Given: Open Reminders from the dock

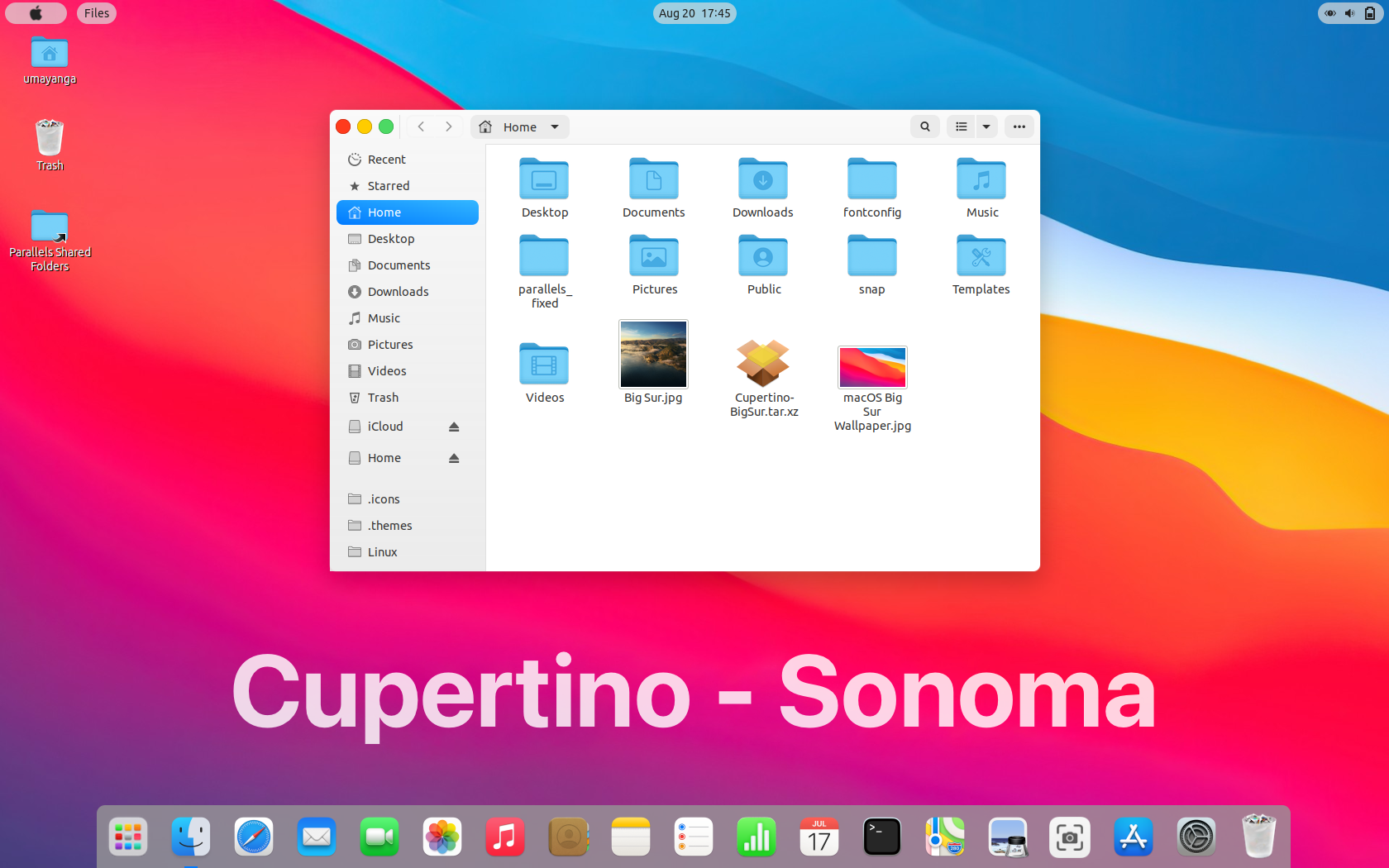Looking at the screenshot, I should [694, 837].
